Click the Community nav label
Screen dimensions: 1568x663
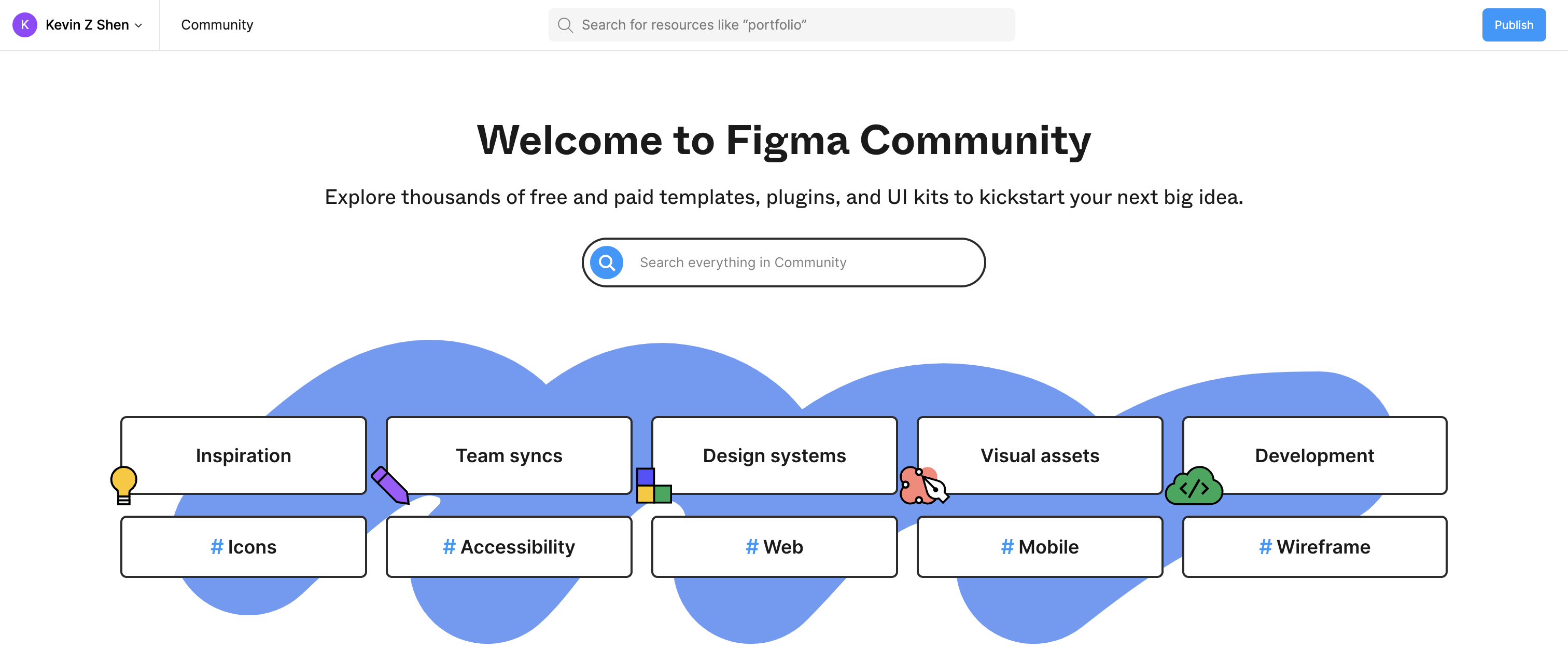[217, 24]
